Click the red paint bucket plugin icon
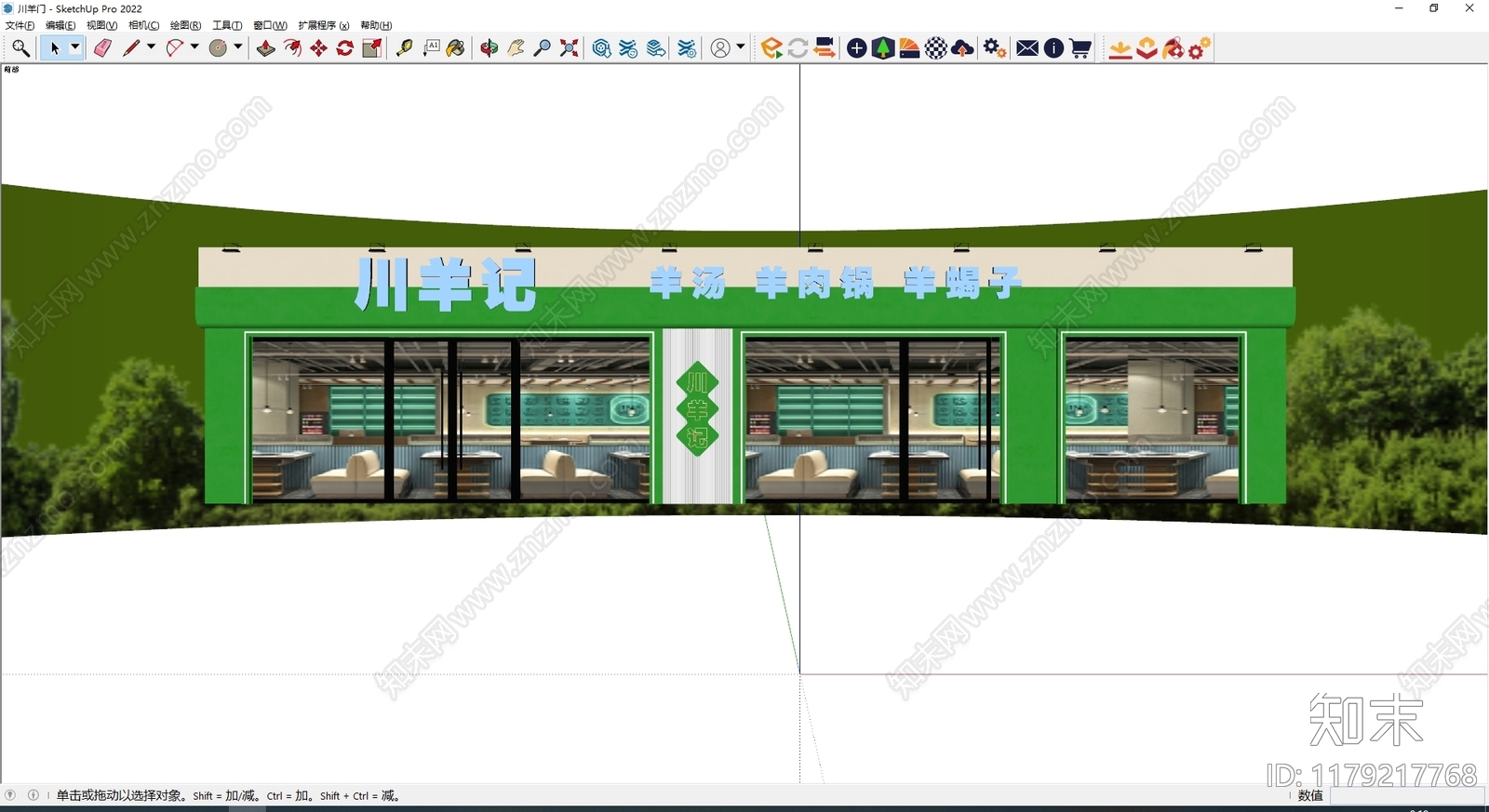 point(1173,48)
